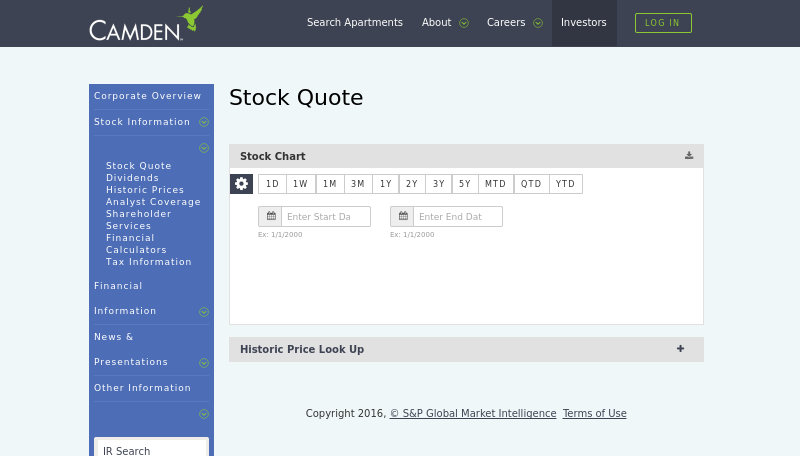Collapse submenu chevron above Stock Quote
Screen dimensions: 800x456
[204, 148]
